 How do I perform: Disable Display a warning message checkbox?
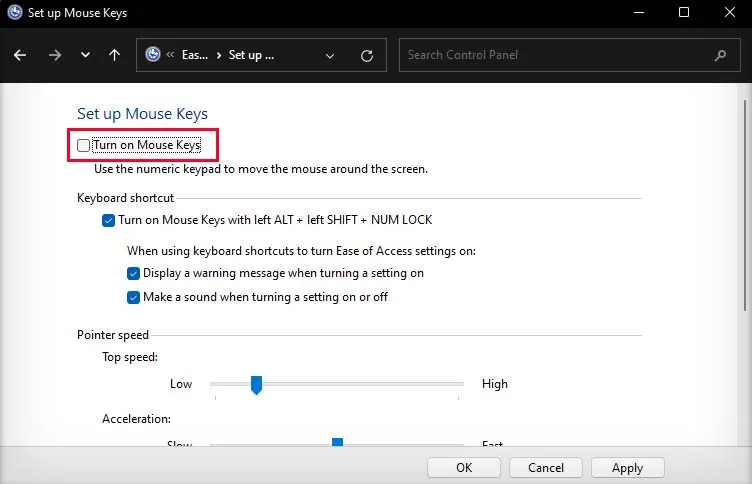point(134,273)
